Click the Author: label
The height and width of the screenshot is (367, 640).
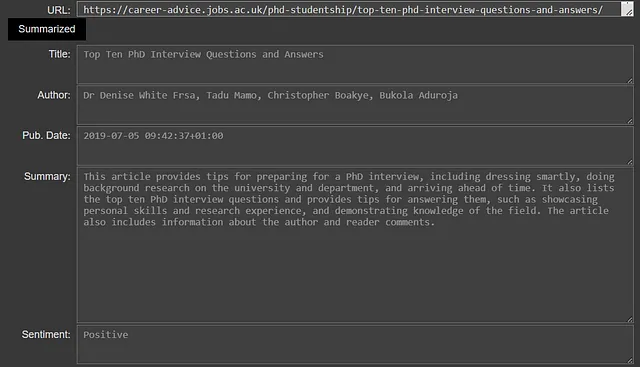click(x=54, y=95)
